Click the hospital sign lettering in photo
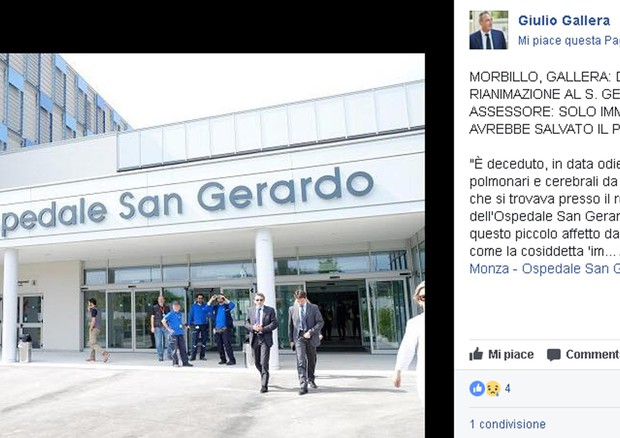 187,202
